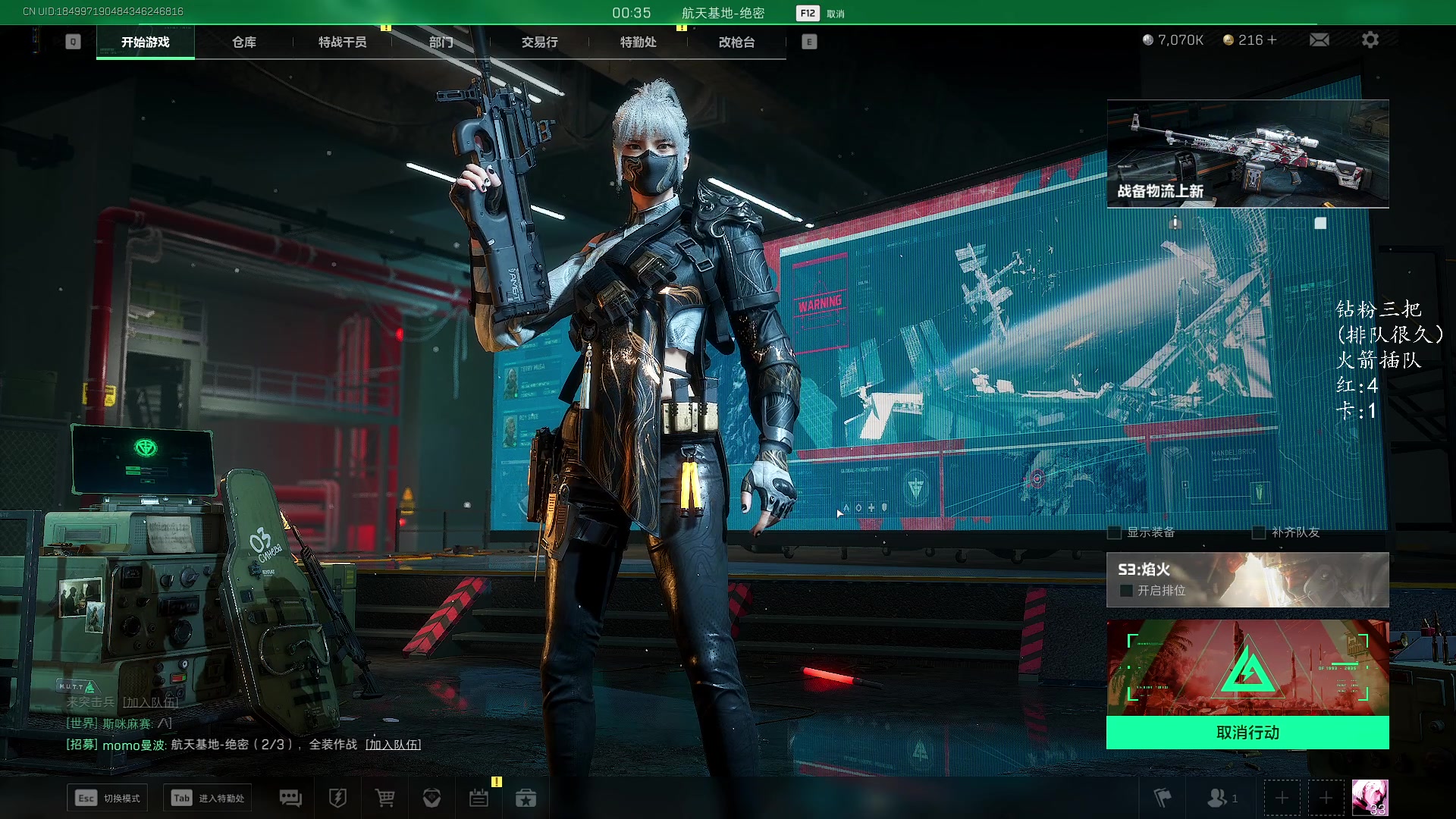Click the momo曼波 name in recruit chat

click(134, 745)
